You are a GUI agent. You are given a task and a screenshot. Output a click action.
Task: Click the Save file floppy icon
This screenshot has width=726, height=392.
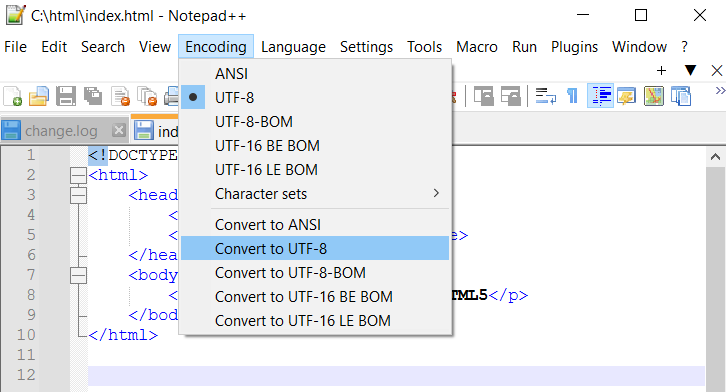pyautogui.click(x=66, y=96)
